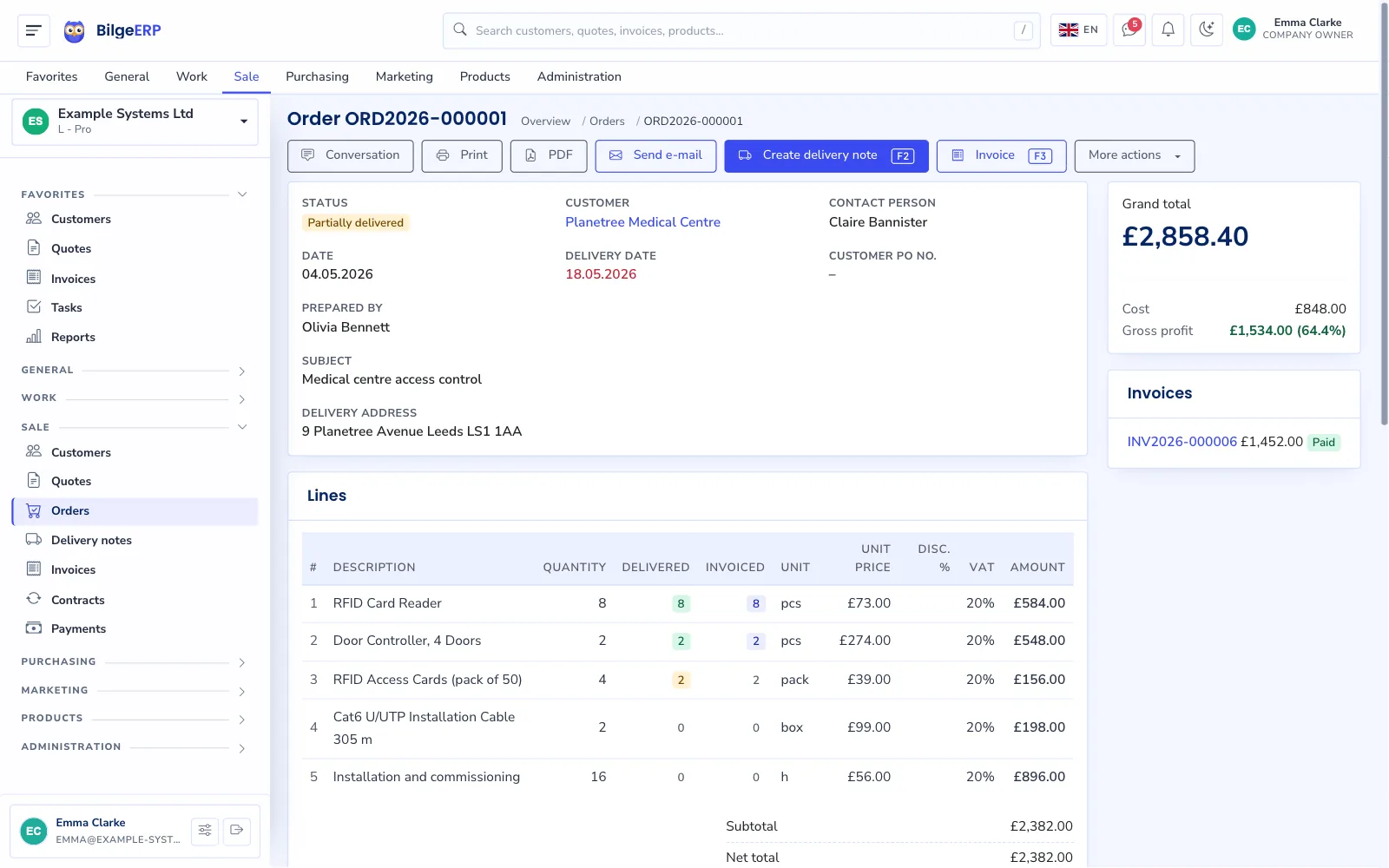Screen dimensions: 1389x868
Task: Toggle dark mode moon icon
Action: click(x=1207, y=30)
